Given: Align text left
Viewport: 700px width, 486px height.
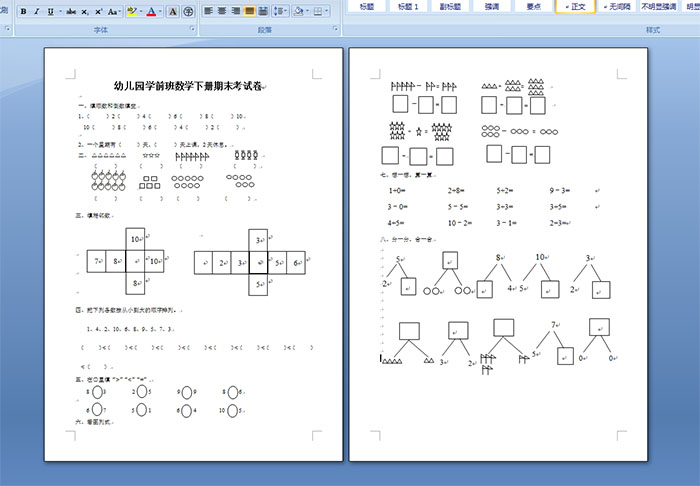Looking at the screenshot, I should pos(208,11).
